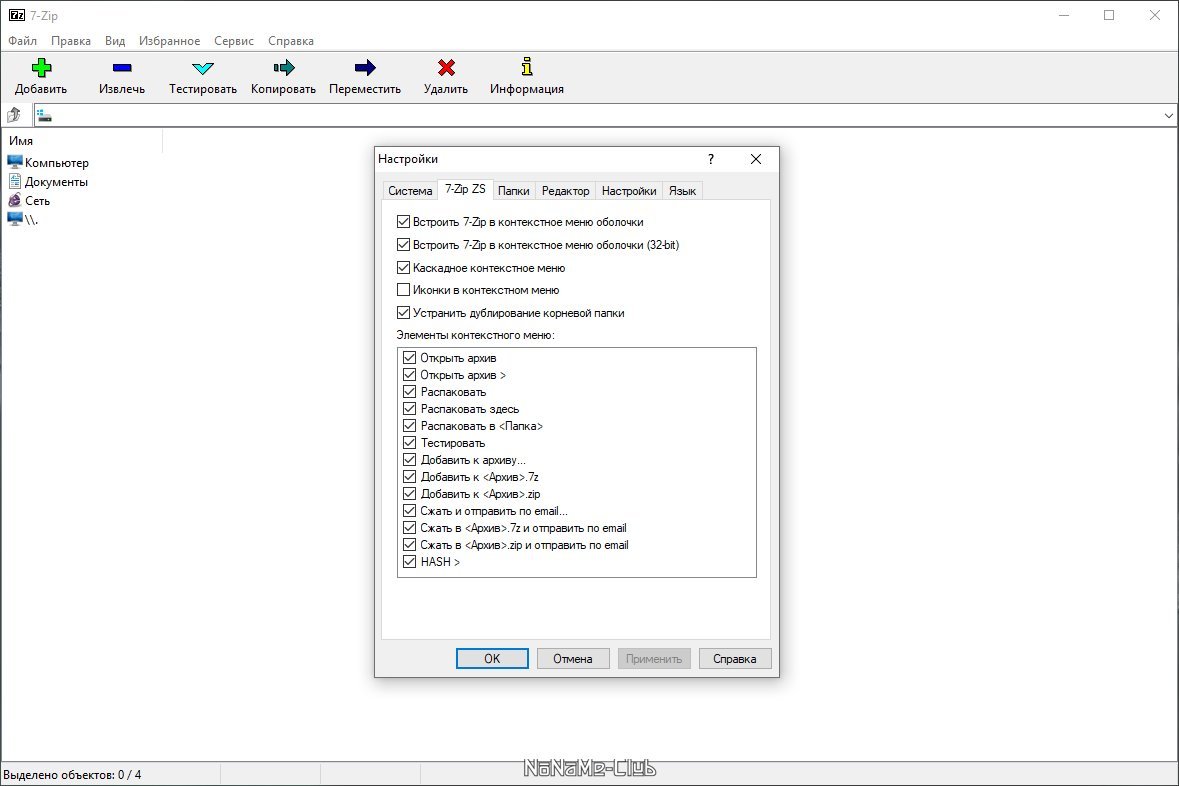Open the Сервис menu
1179x786 pixels.
[234, 41]
